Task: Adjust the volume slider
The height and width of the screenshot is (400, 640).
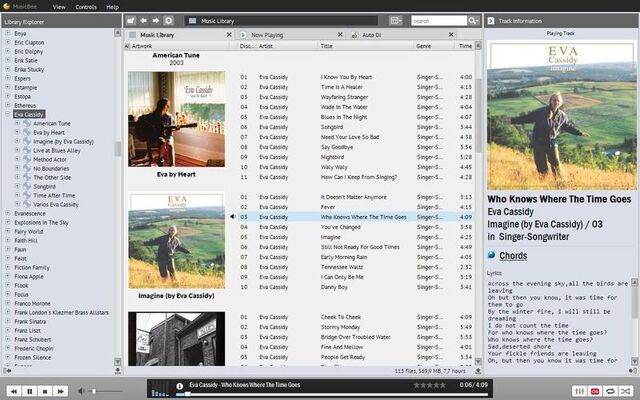Action: (106, 391)
